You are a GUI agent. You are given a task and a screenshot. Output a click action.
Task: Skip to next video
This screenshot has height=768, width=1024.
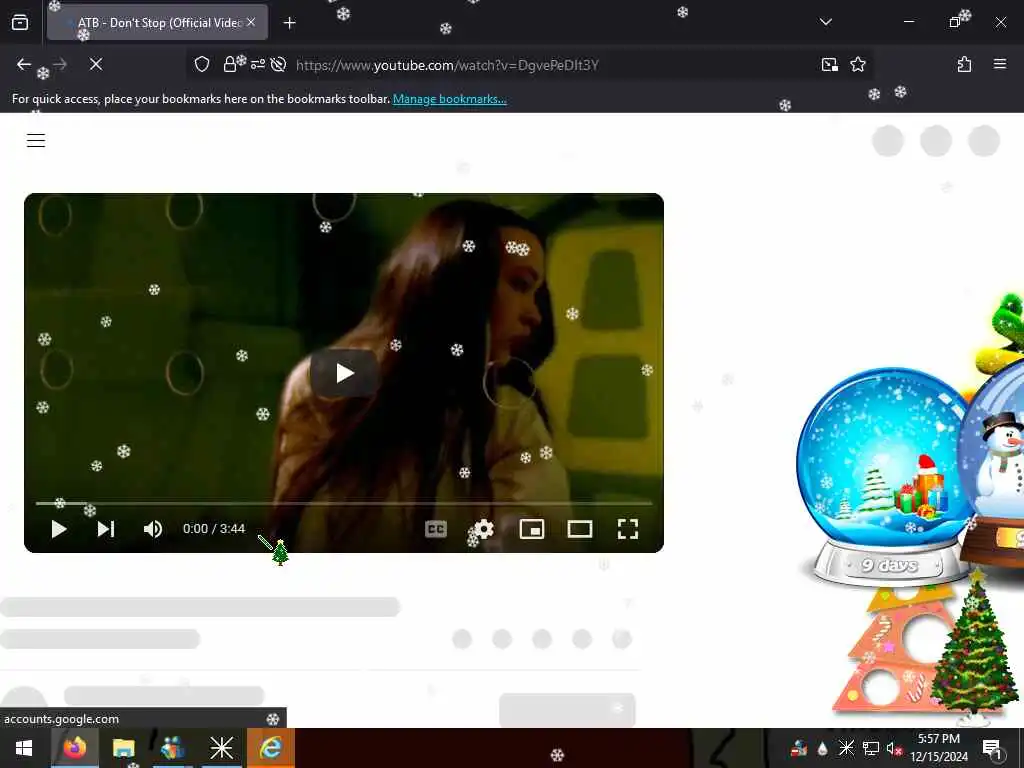(106, 529)
